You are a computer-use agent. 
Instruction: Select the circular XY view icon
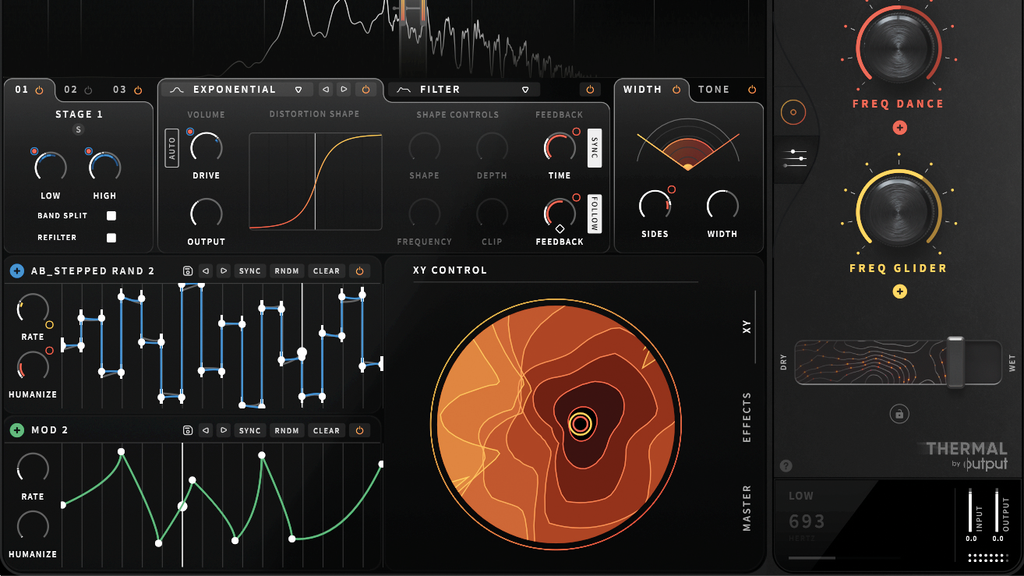pos(793,112)
